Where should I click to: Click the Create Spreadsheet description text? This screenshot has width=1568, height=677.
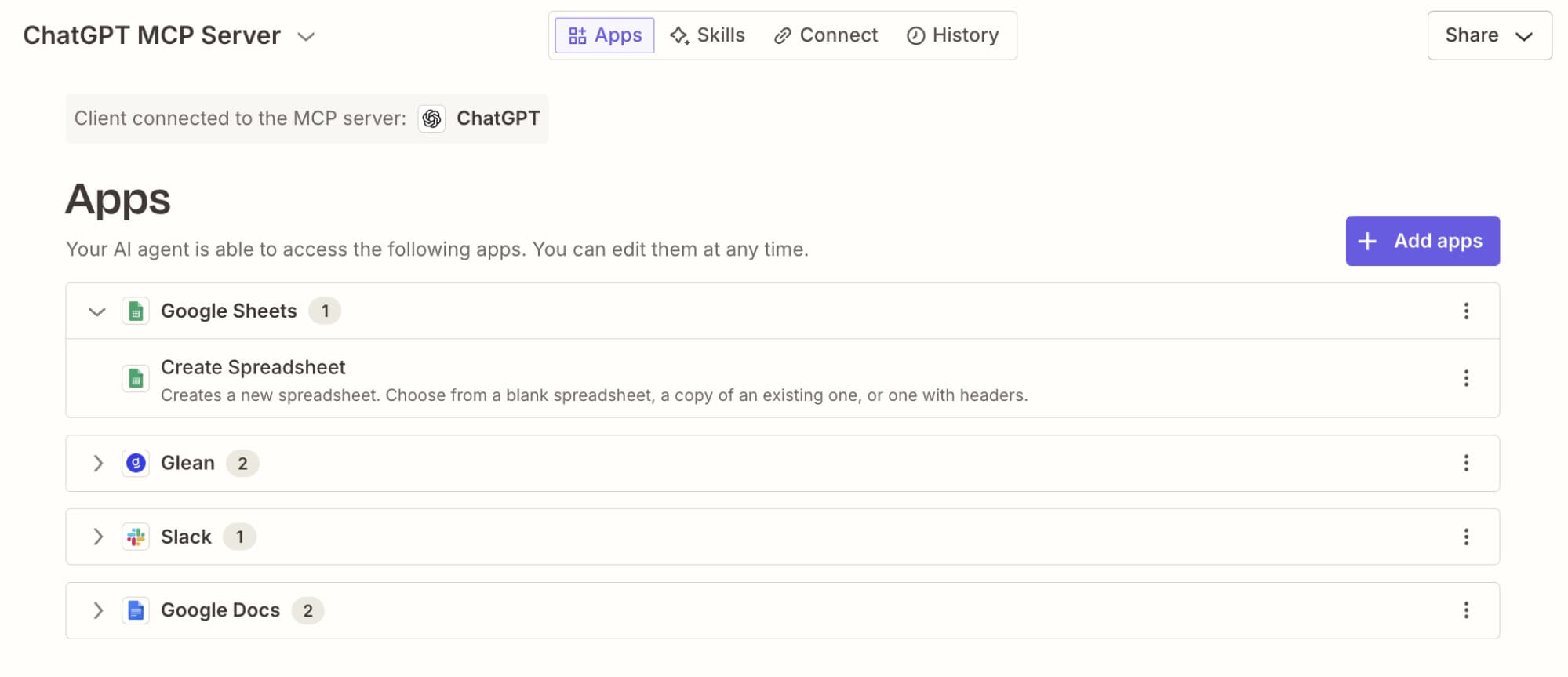click(x=594, y=396)
